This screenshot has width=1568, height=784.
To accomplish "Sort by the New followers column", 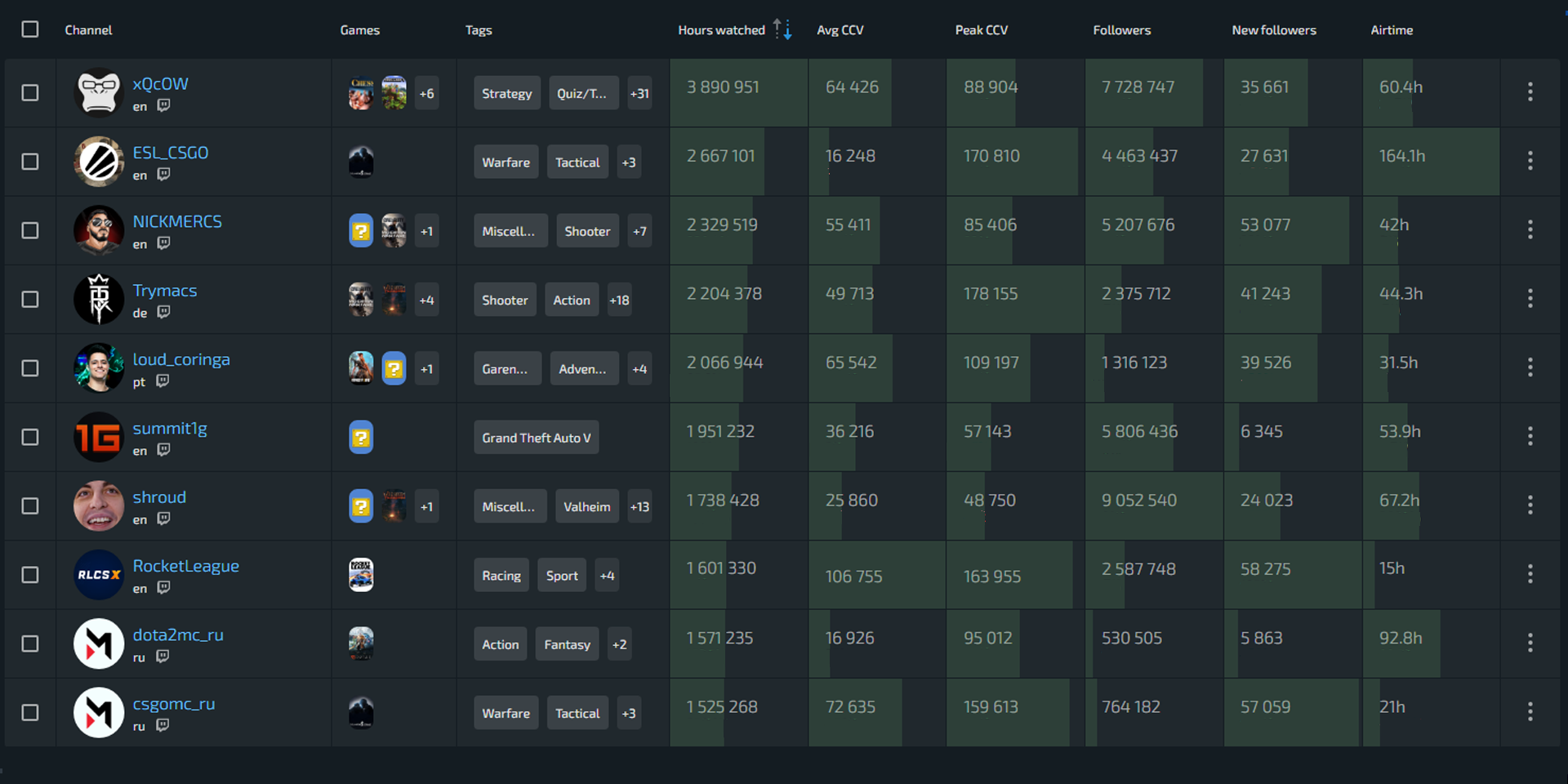I will click(x=1274, y=29).
